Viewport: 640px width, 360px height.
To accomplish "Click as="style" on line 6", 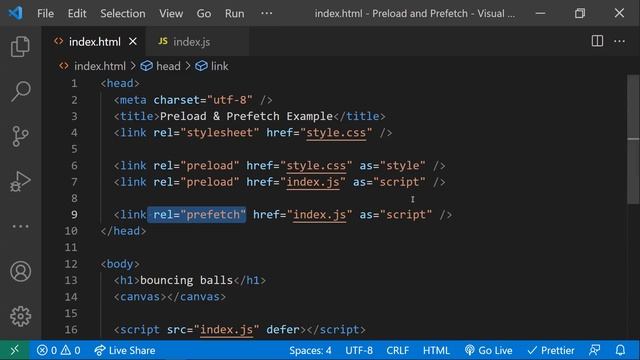I will pos(392,166).
